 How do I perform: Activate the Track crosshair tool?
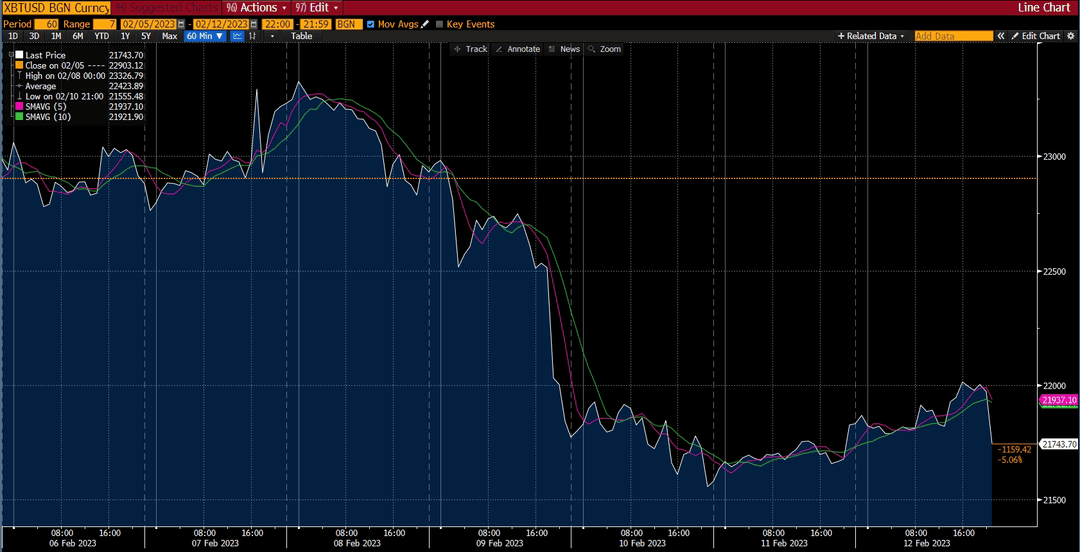pos(470,49)
